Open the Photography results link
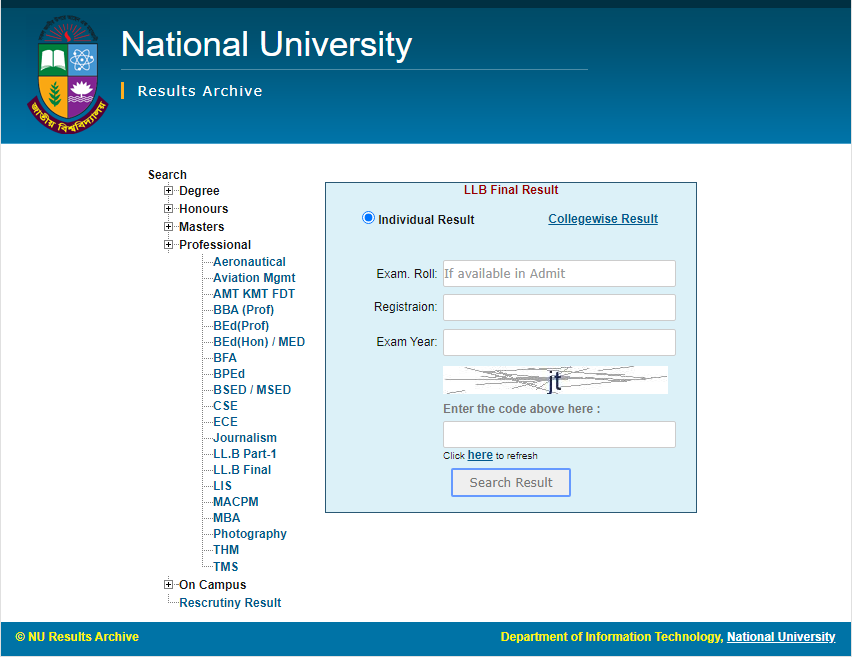852x657 pixels. [250, 534]
